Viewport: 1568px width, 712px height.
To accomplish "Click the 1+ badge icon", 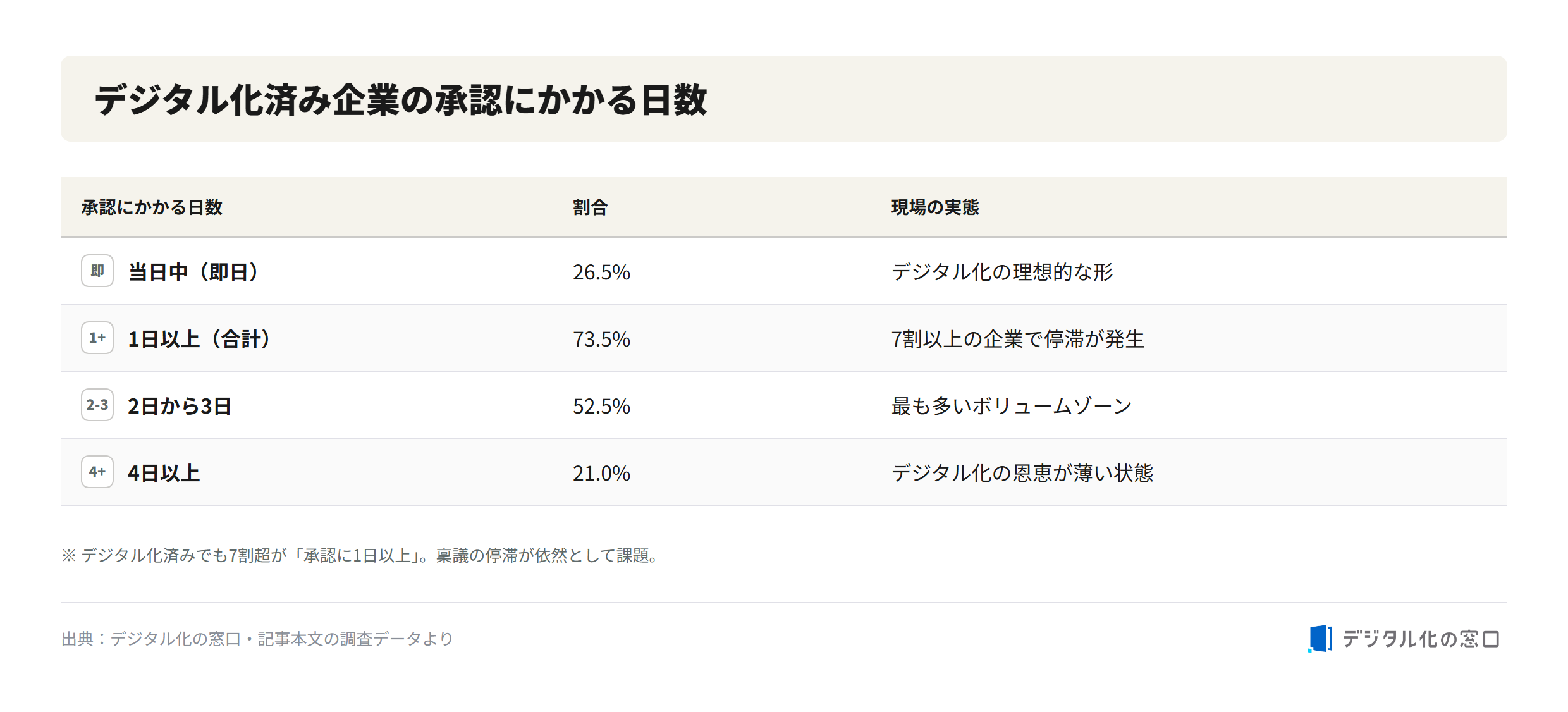I will tap(97, 338).
